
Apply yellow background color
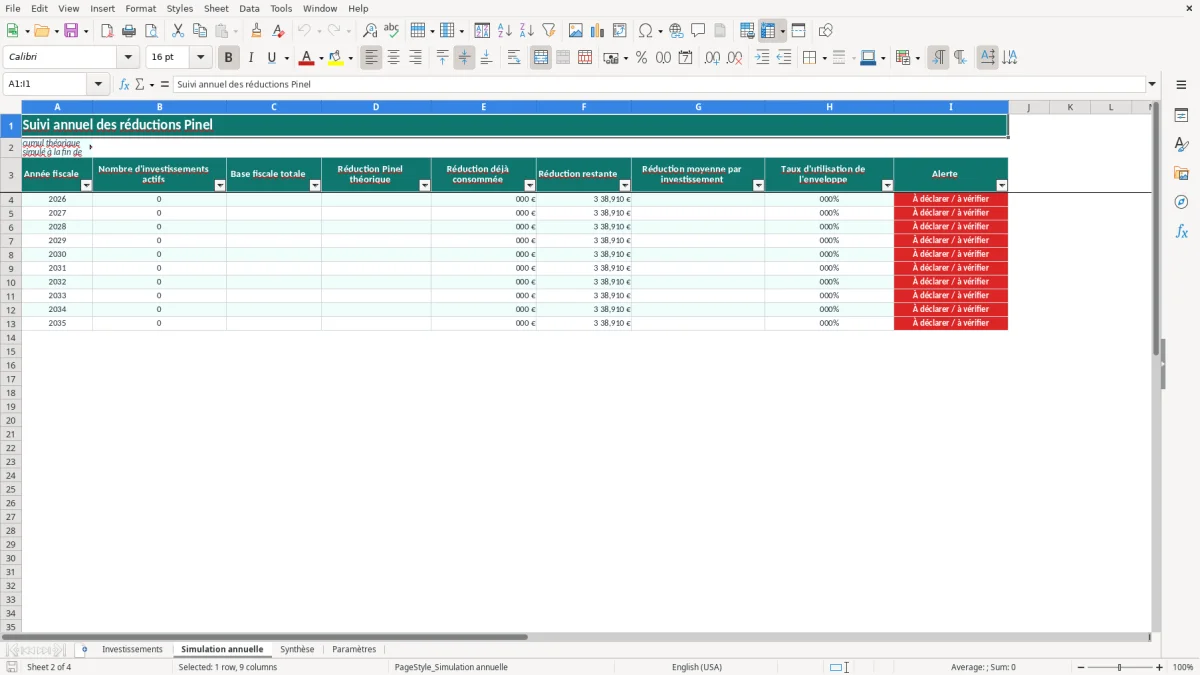336,58
